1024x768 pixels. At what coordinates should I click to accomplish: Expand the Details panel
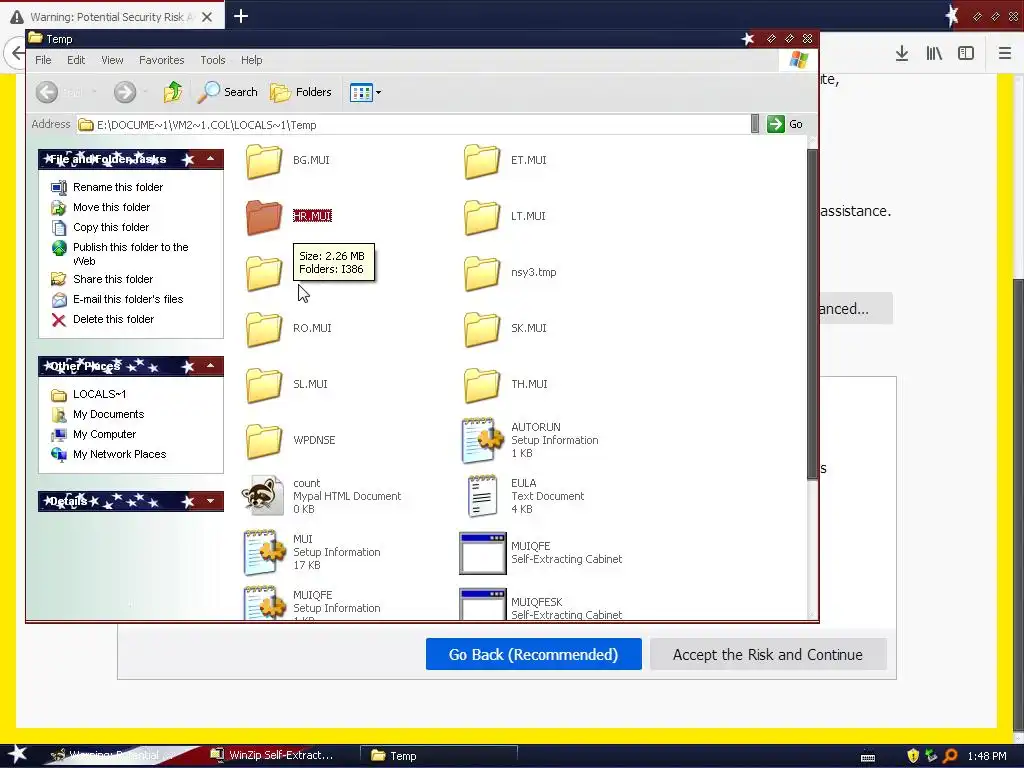tap(210, 501)
